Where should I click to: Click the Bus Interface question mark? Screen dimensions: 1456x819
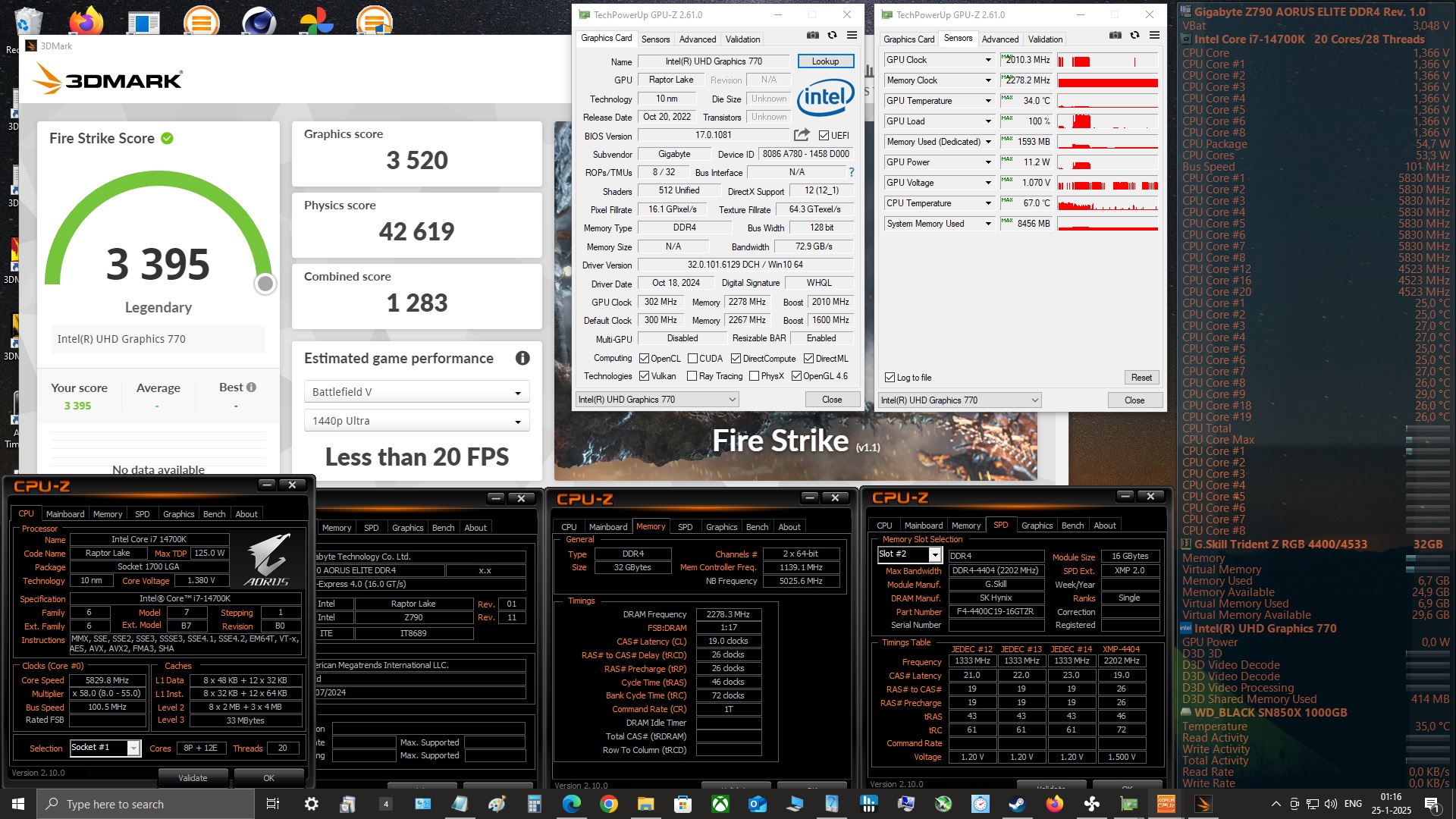852,172
